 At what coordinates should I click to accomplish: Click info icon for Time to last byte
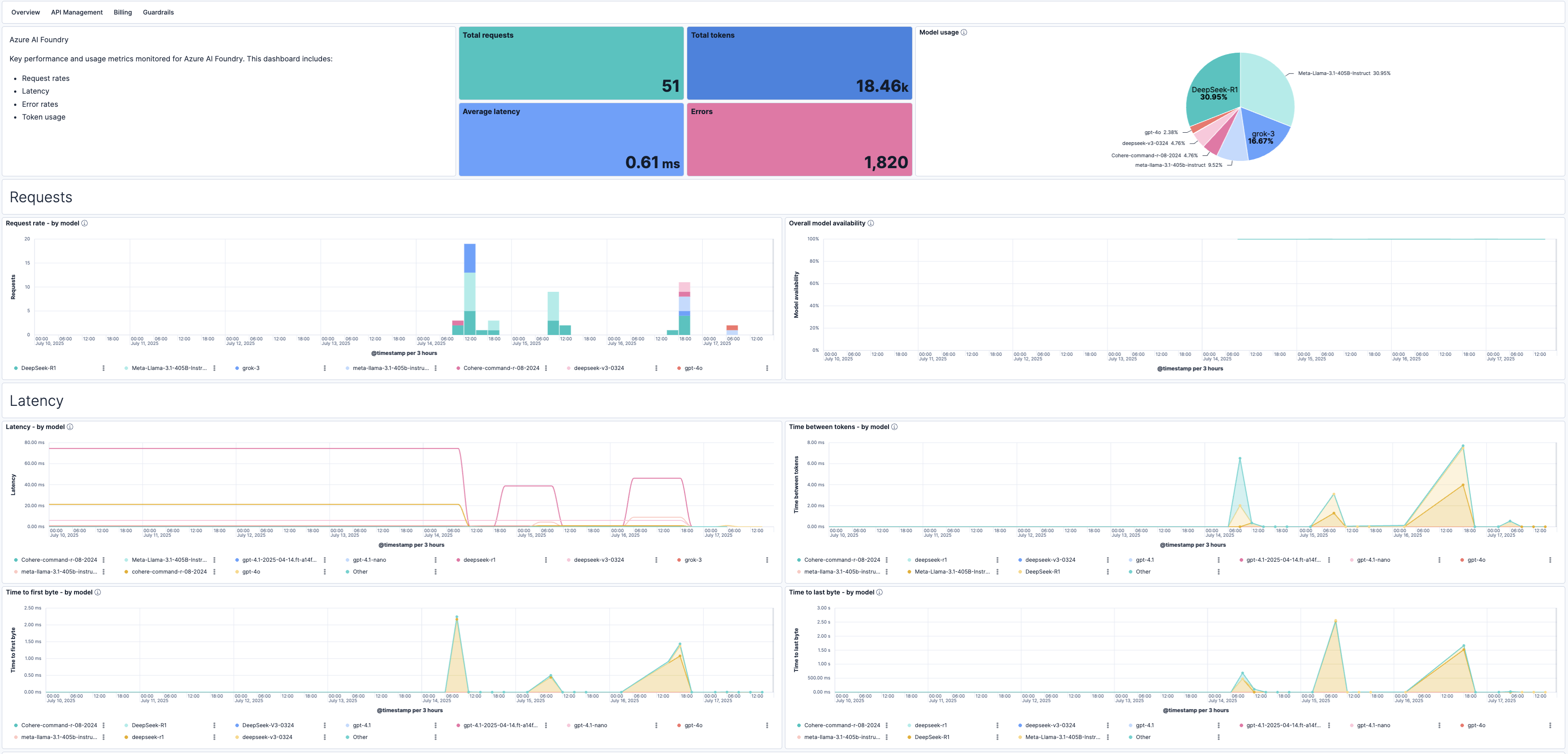point(879,593)
